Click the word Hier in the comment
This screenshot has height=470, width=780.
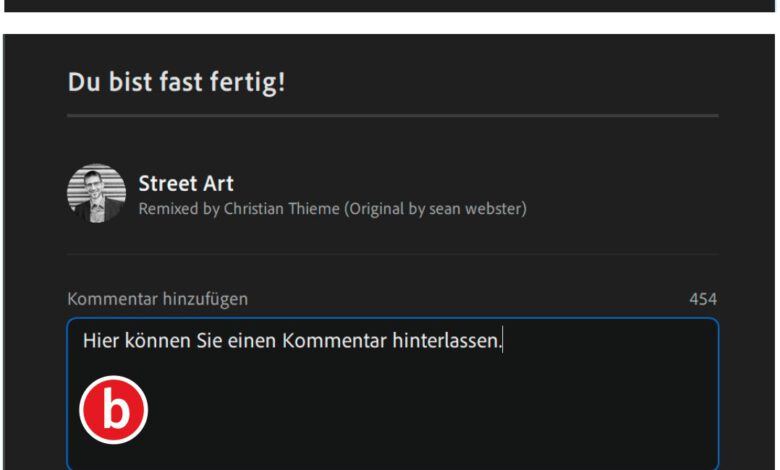click(x=101, y=341)
